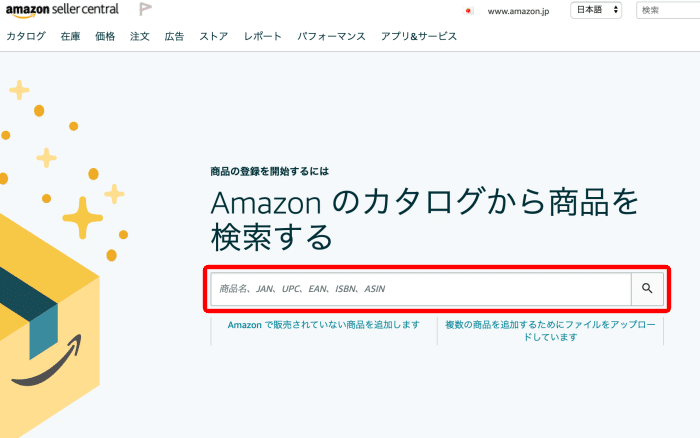Open the www.amazon.jp marketplace selector

click(520, 11)
